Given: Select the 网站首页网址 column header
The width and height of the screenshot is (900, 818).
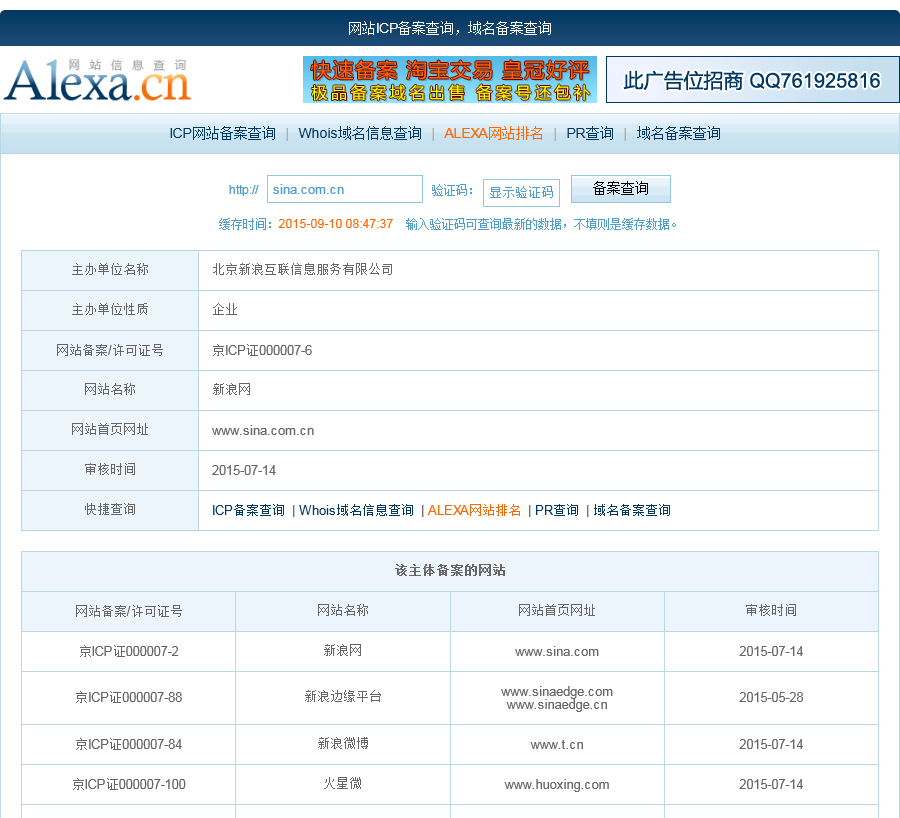Looking at the screenshot, I should tap(557, 611).
